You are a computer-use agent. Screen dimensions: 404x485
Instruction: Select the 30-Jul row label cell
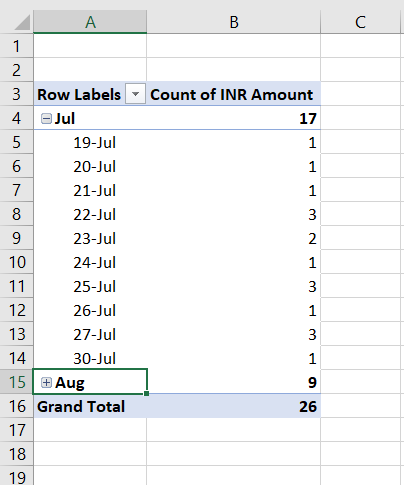point(90,359)
